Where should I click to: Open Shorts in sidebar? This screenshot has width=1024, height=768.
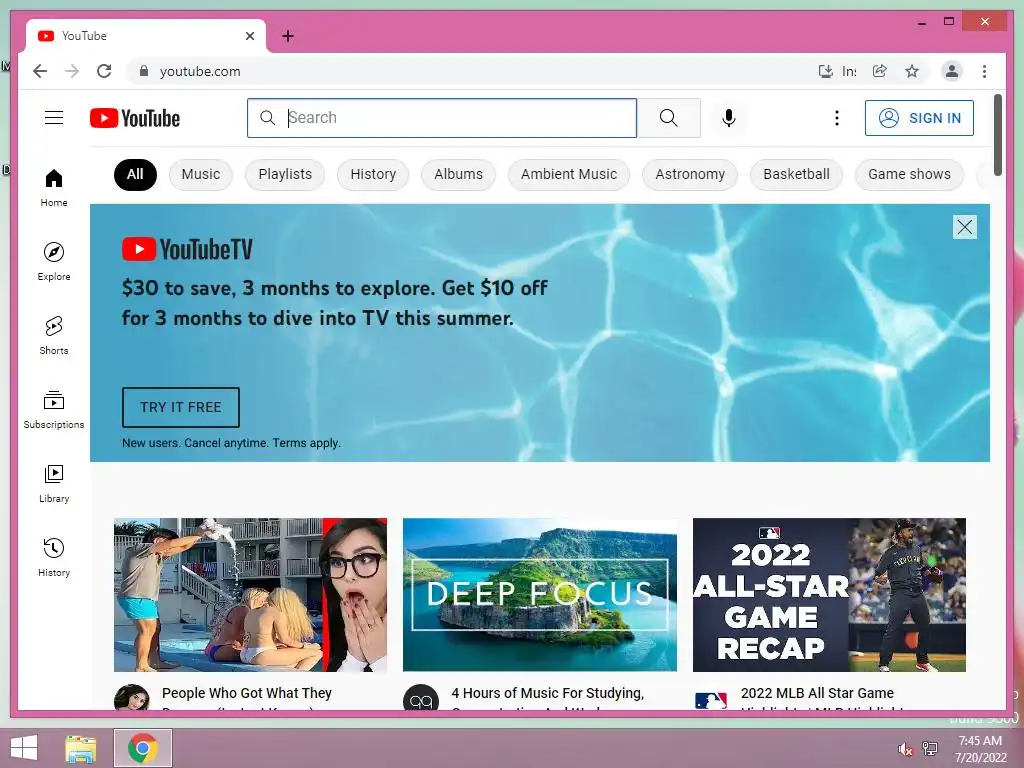pos(54,336)
